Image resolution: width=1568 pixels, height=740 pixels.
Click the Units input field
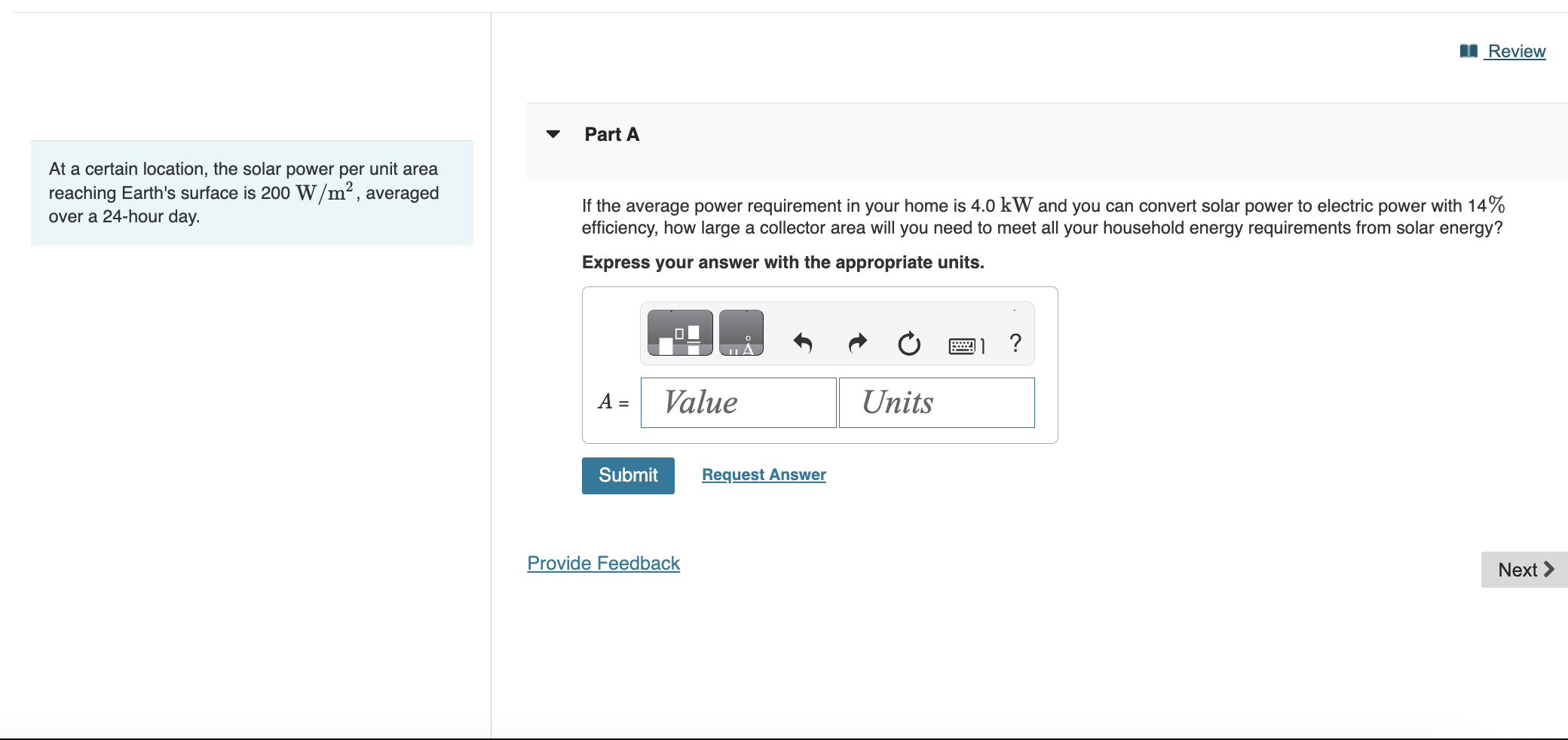click(937, 402)
